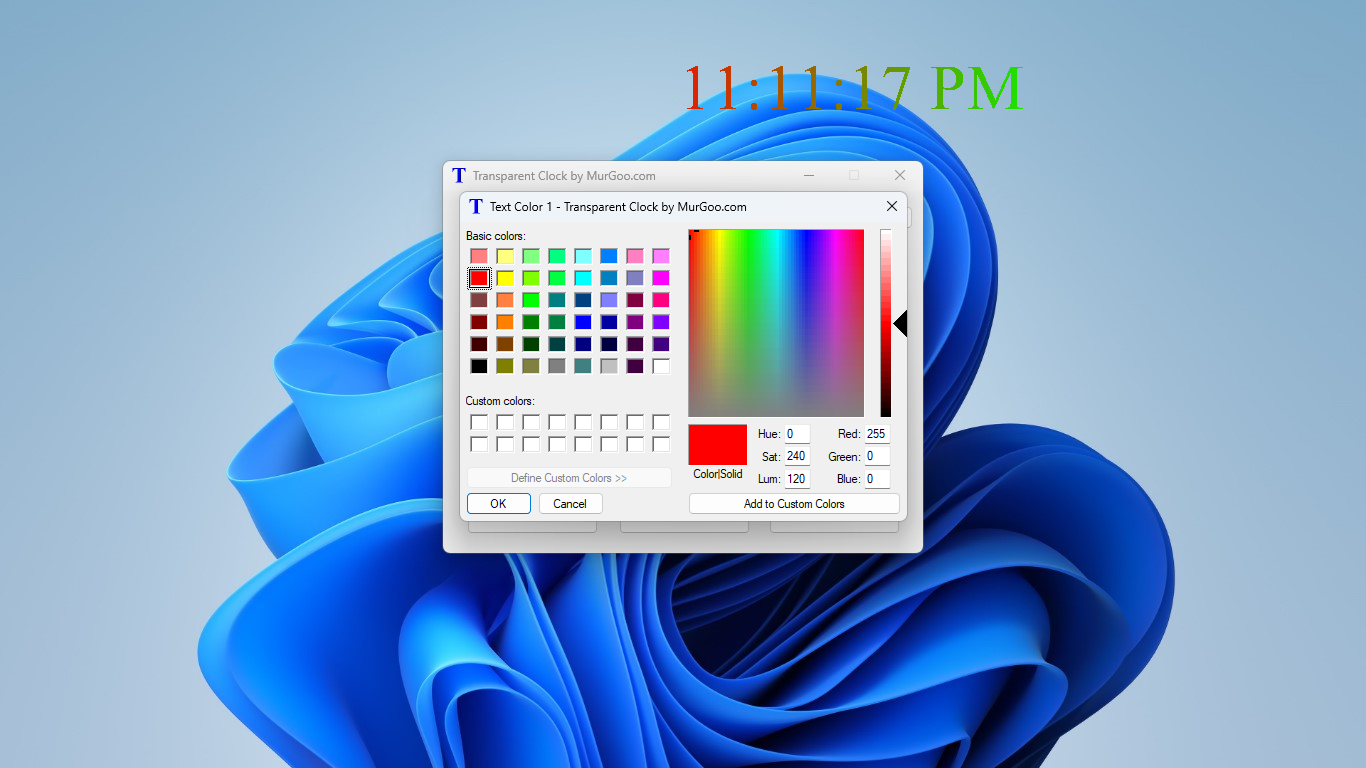Click the Lum field showing 120

(x=796, y=478)
